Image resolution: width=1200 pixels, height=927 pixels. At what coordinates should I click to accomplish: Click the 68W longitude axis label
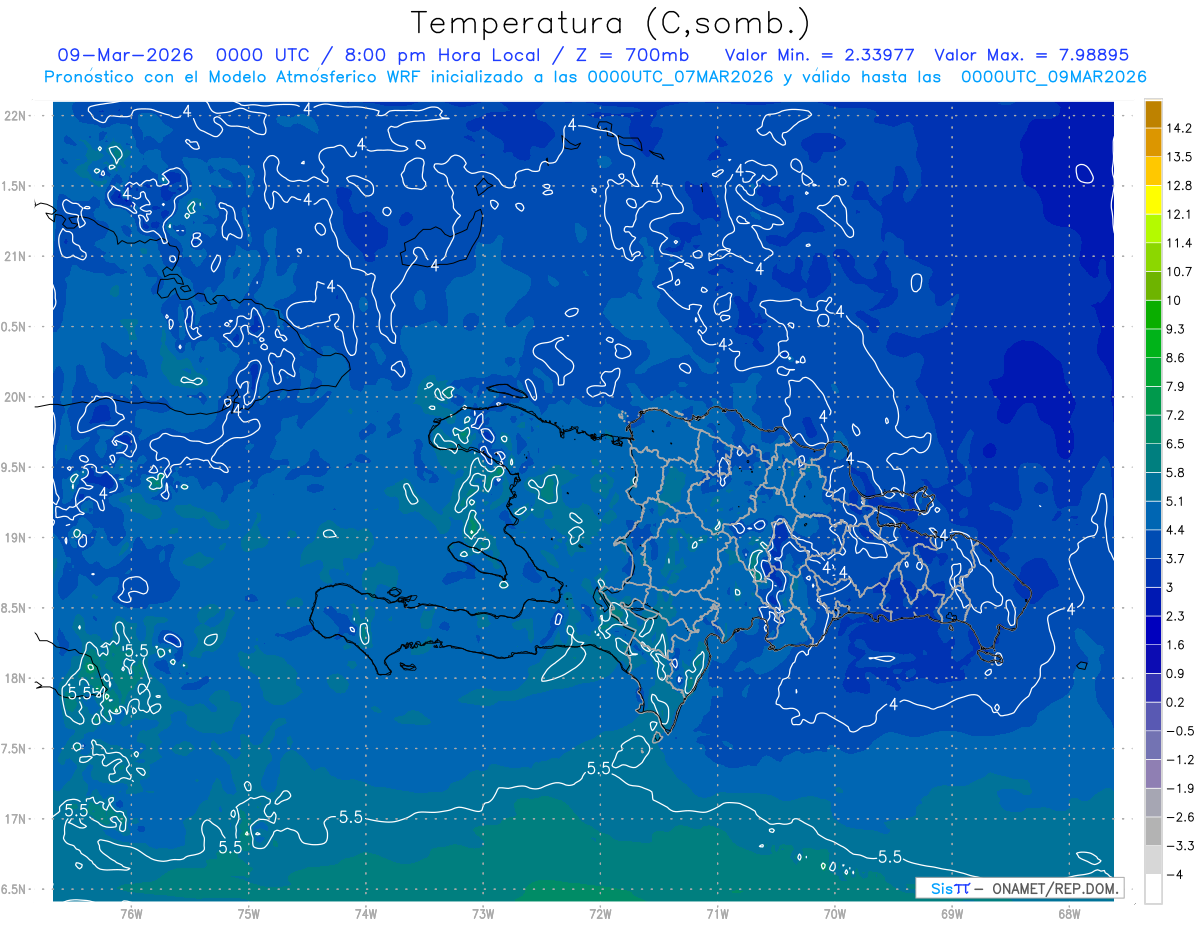tap(1069, 914)
